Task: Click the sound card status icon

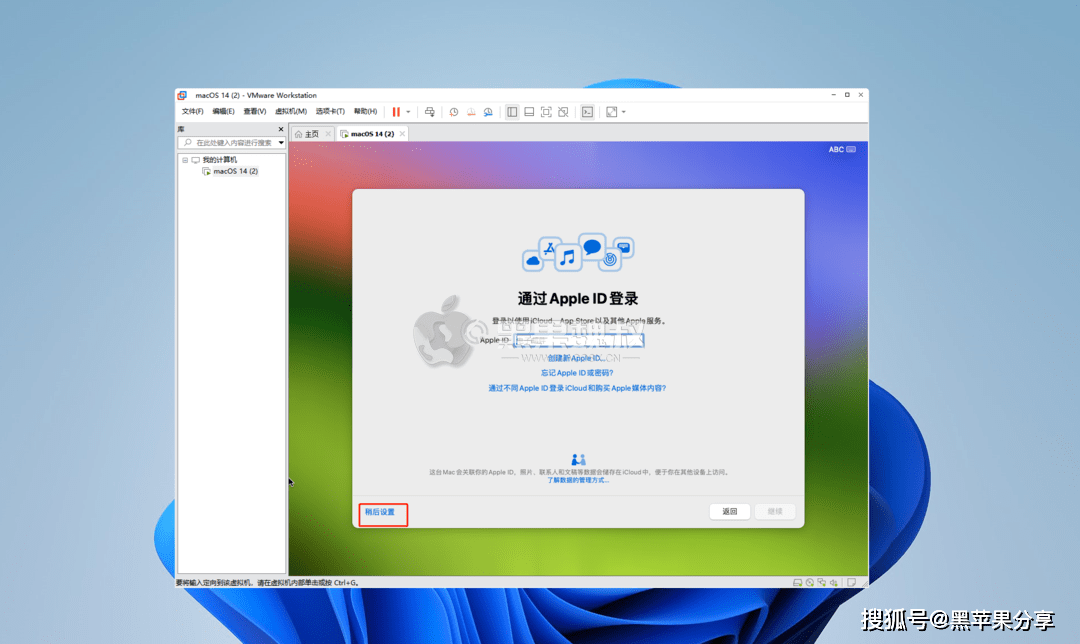Action: [833, 583]
